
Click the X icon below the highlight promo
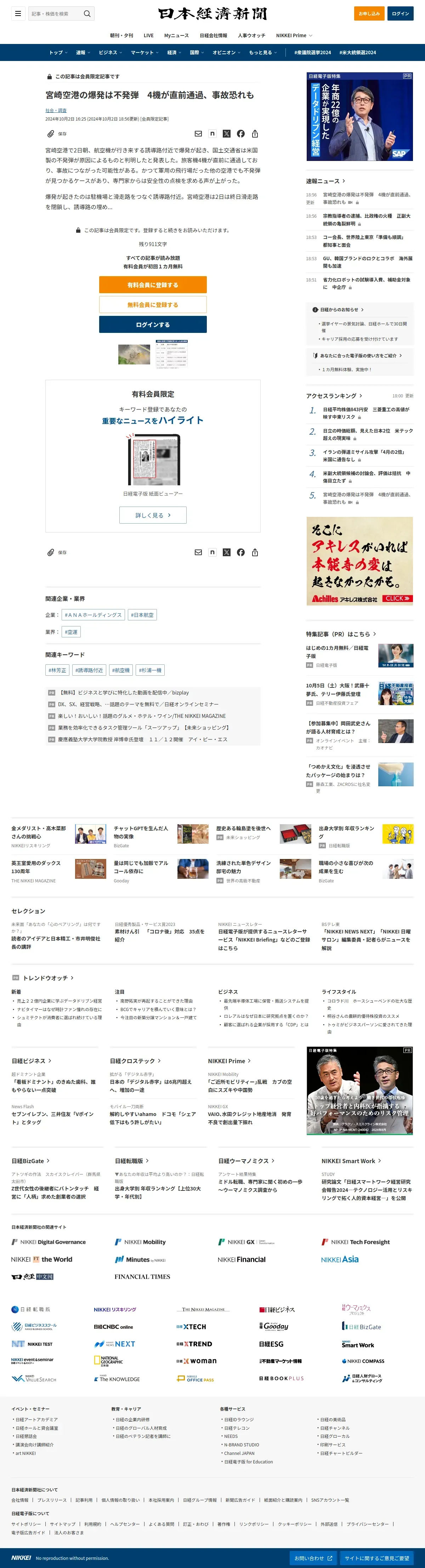pyautogui.click(x=226, y=553)
